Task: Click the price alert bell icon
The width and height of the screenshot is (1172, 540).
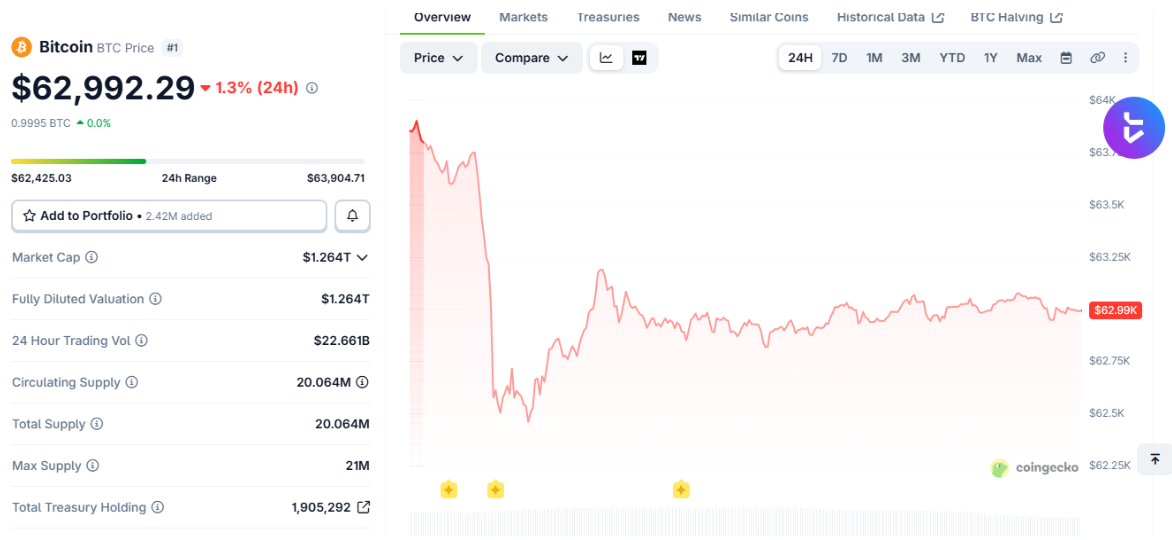Action: coord(353,216)
